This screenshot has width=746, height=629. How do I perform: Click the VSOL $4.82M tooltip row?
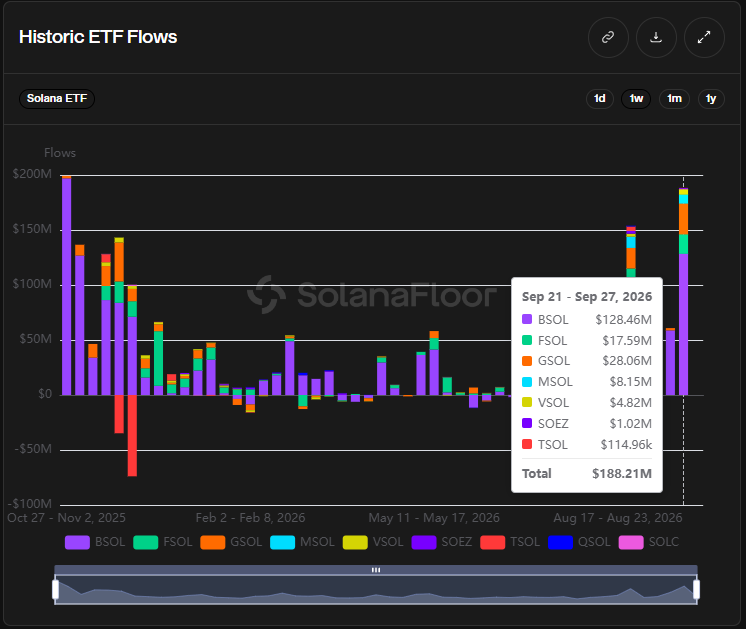coord(587,403)
